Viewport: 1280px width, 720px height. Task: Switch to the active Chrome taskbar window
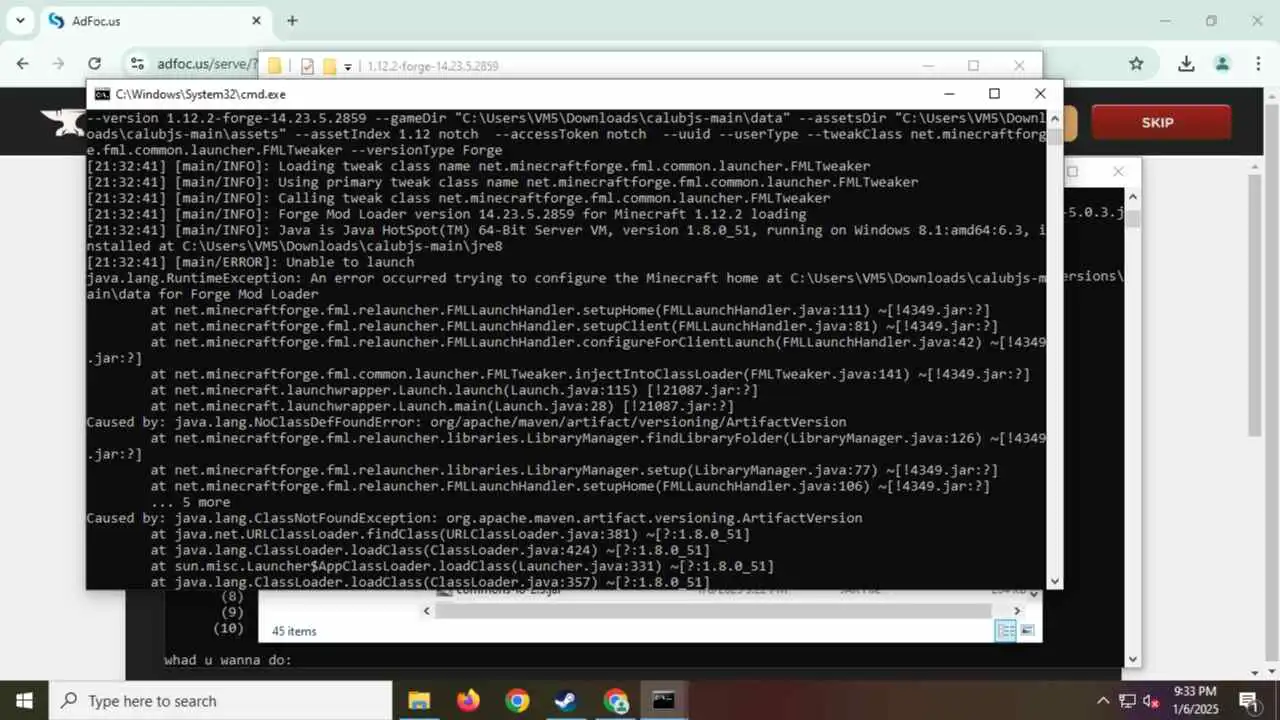615,701
